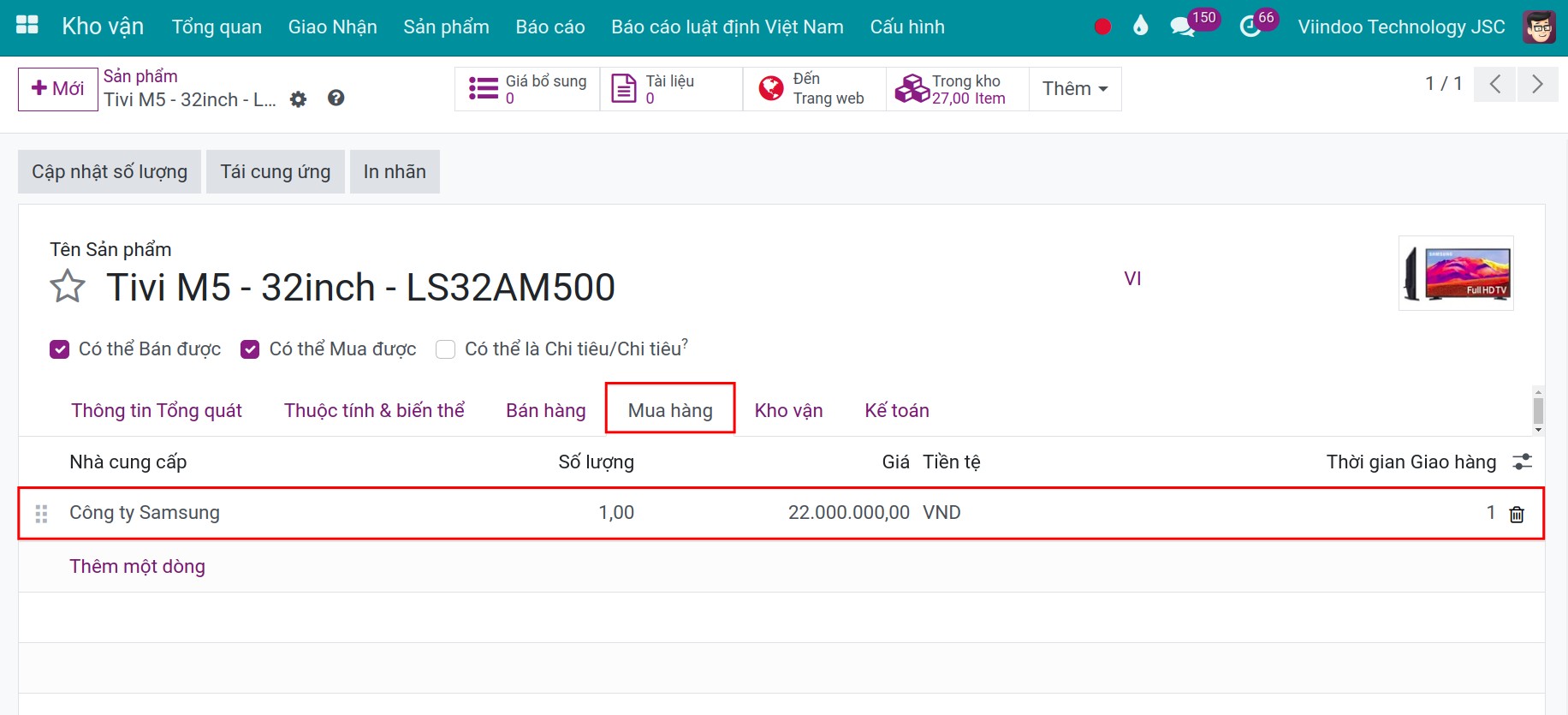Open the gear actions menu beside product name
Image resolution: width=1568 pixels, height=715 pixels.
298,99
